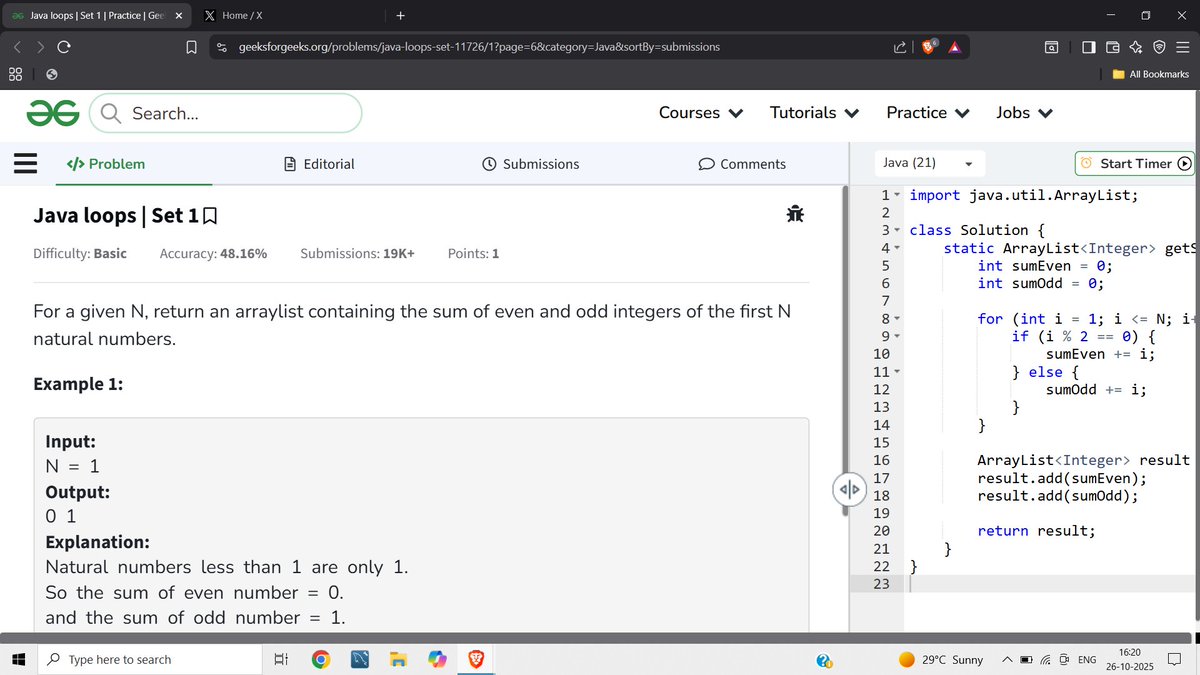The width and height of the screenshot is (1200, 675).
Task: Click the Search... input field
Action: 225,113
